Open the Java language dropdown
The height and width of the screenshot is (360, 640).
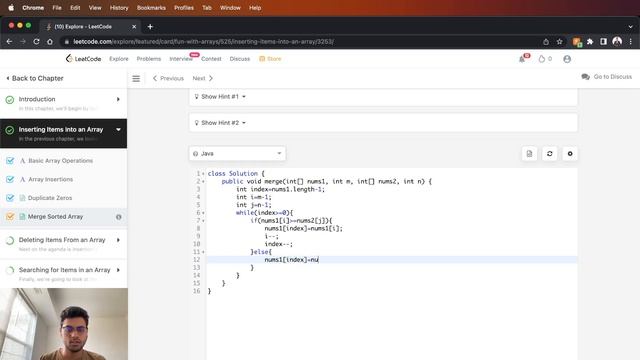click(x=237, y=153)
